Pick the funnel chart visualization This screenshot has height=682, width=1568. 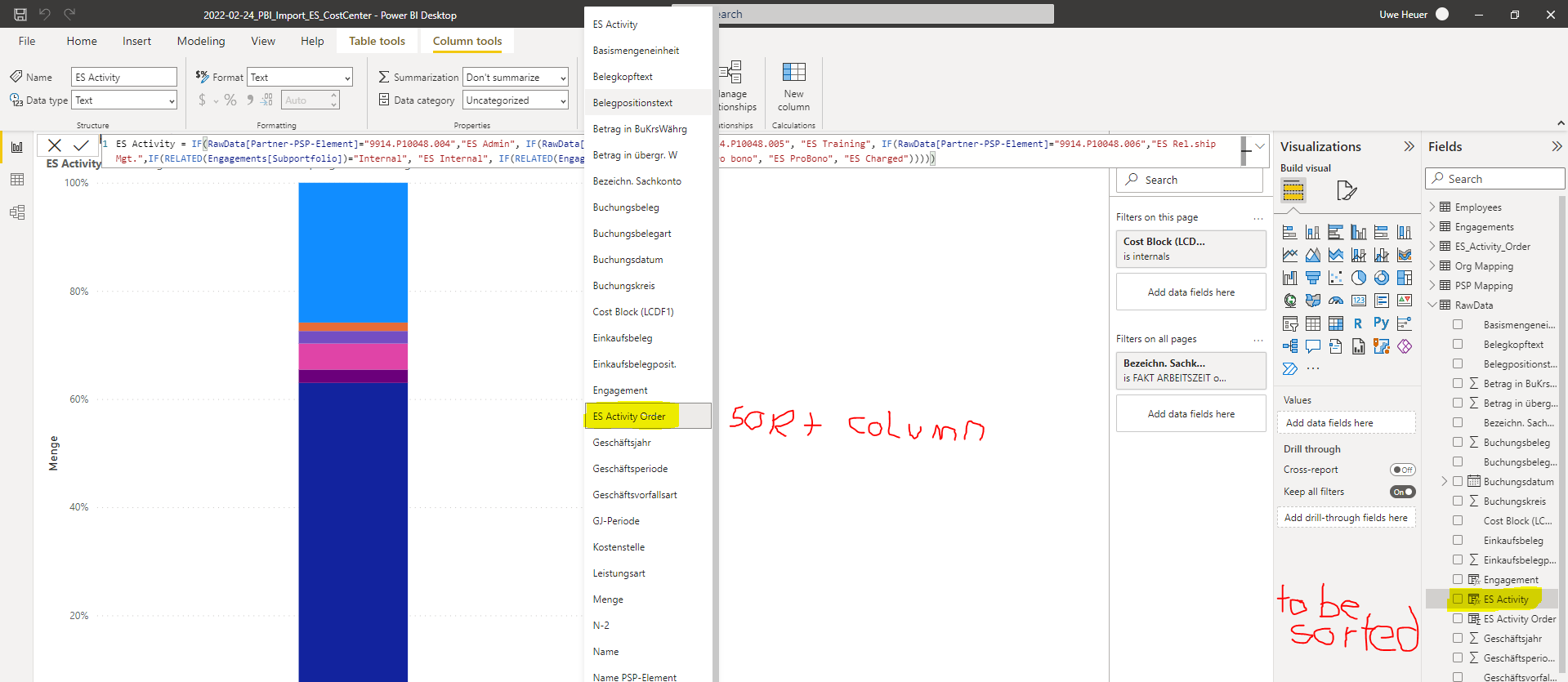pyautogui.click(x=1312, y=278)
